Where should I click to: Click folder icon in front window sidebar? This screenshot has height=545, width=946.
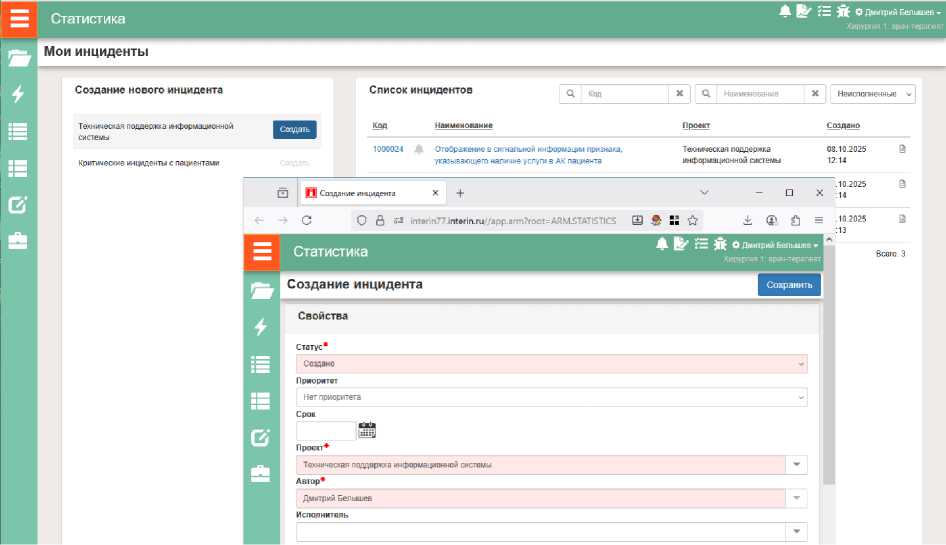click(x=261, y=291)
